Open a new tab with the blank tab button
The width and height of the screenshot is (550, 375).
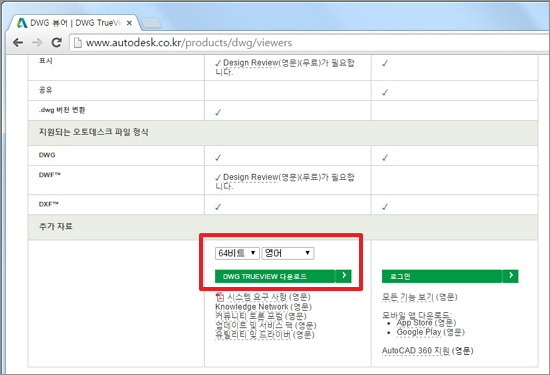point(151,23)
